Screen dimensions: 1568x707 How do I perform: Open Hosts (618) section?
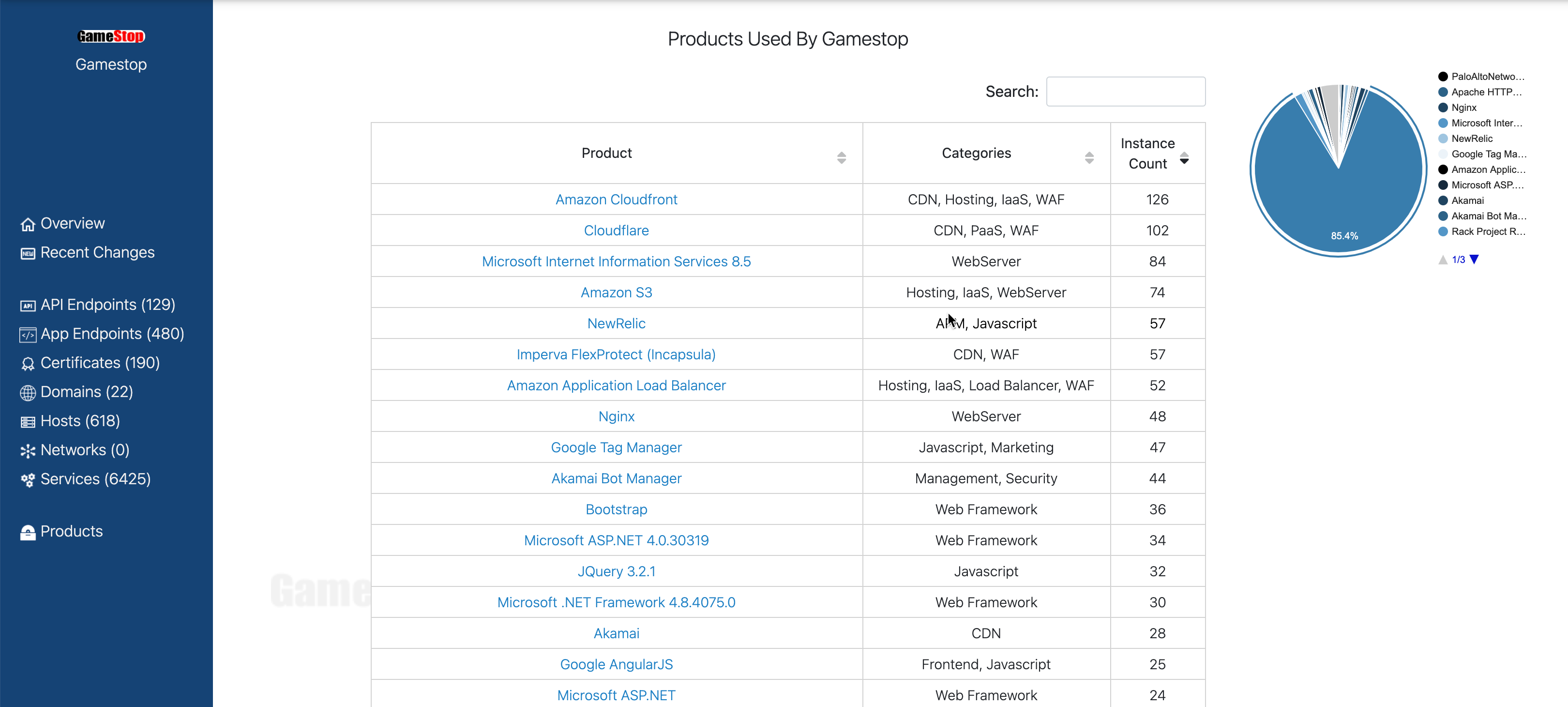coord(80,421)
